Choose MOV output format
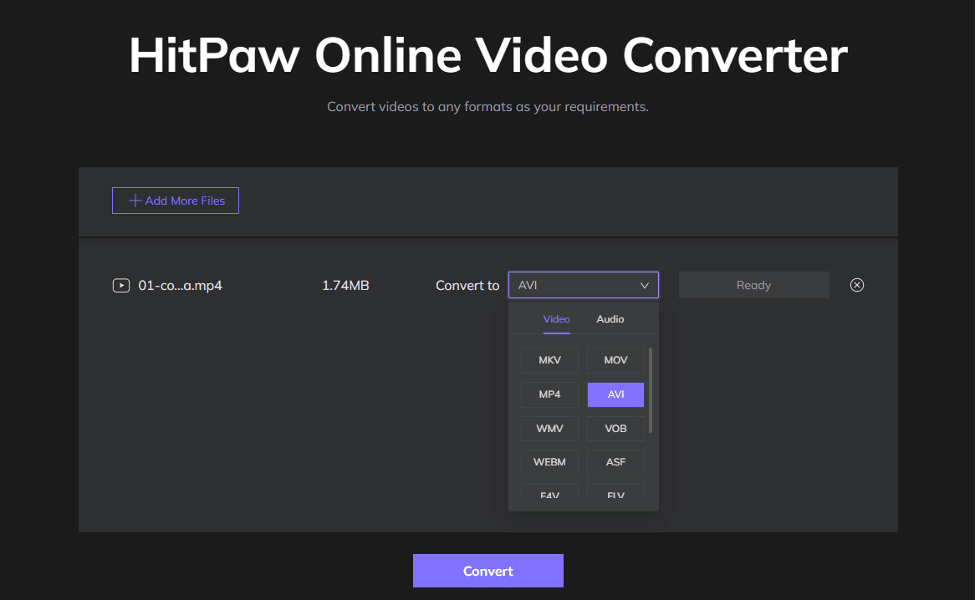Screen dimensions: 977x600 615,360
